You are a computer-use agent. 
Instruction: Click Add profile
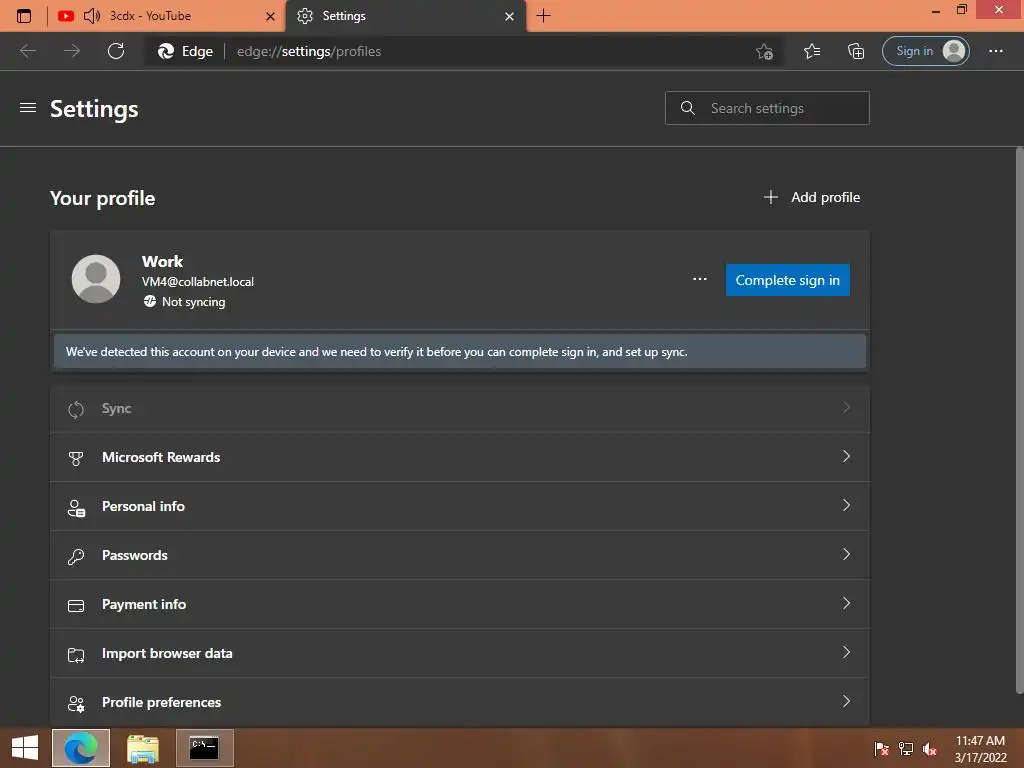click(x=812, y=197)
